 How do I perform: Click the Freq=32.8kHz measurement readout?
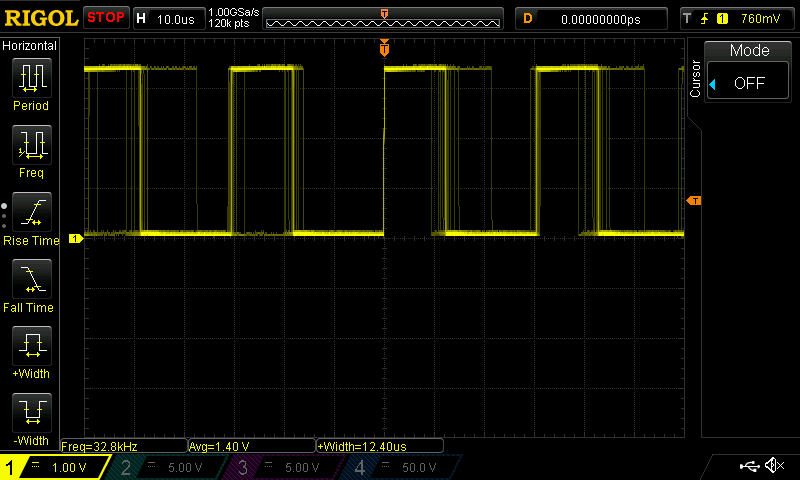pos(123,446)
